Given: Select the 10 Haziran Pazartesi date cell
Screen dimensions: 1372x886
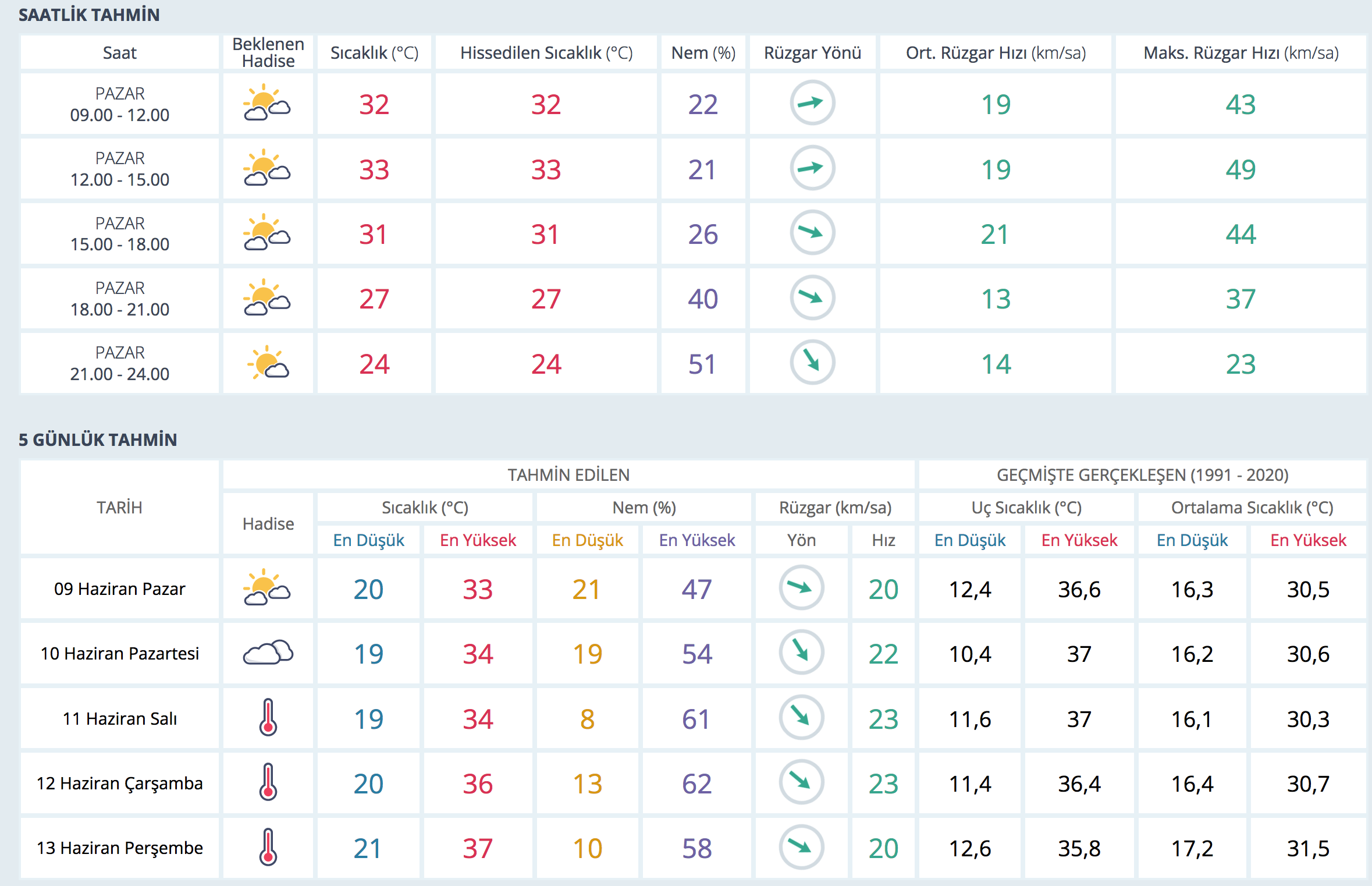Looking at the screenshot, I should (119, 654).
